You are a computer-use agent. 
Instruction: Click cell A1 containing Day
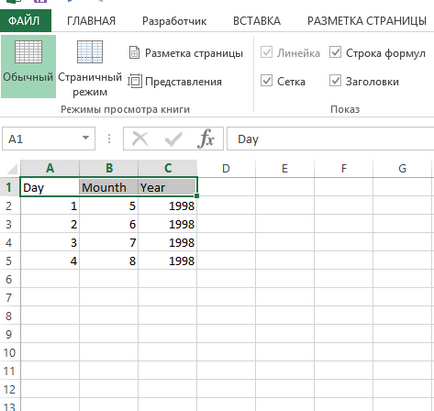pyautogui.click(x=50, y=187)
